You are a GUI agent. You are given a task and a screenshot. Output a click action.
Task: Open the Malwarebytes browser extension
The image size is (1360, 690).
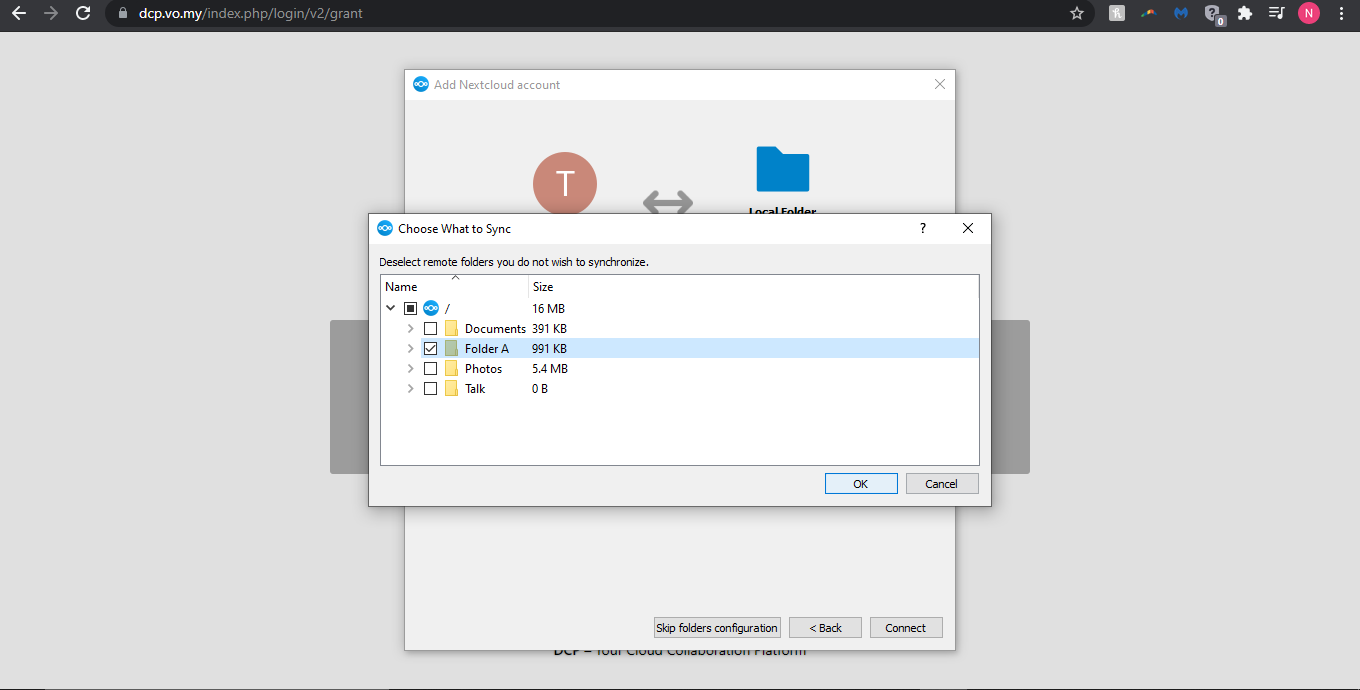click(1181, 14)
